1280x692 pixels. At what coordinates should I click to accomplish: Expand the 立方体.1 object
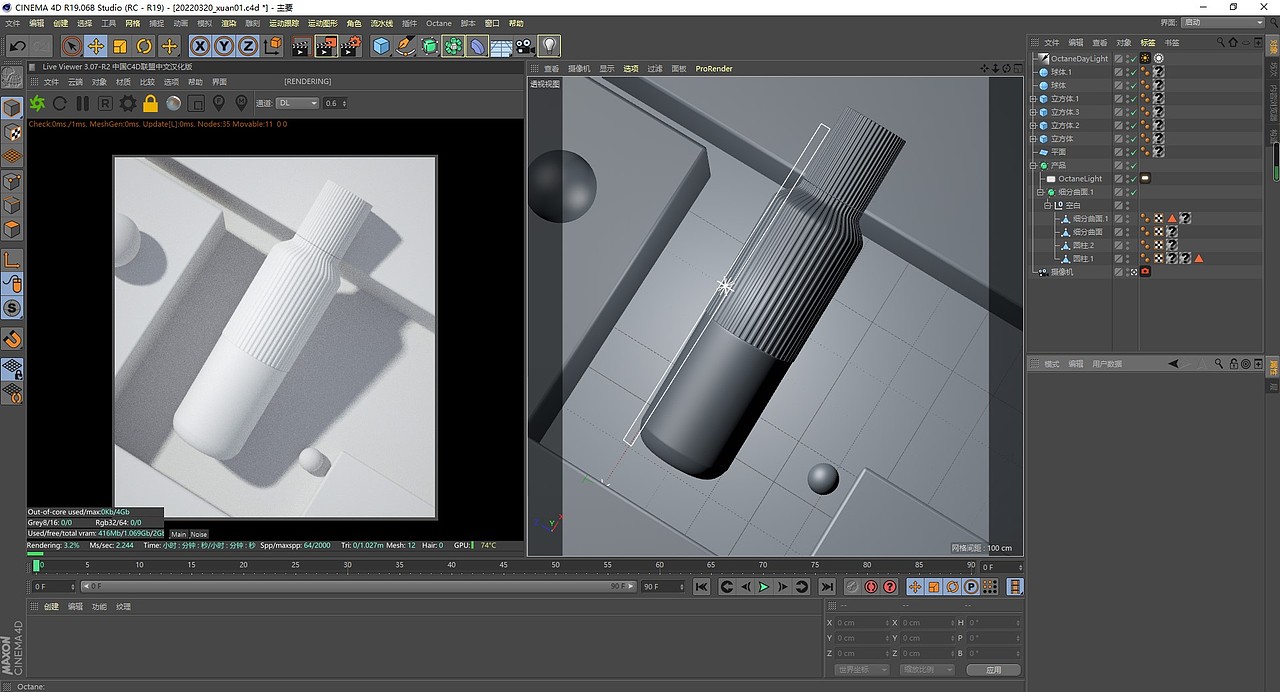pos(1033,99)
